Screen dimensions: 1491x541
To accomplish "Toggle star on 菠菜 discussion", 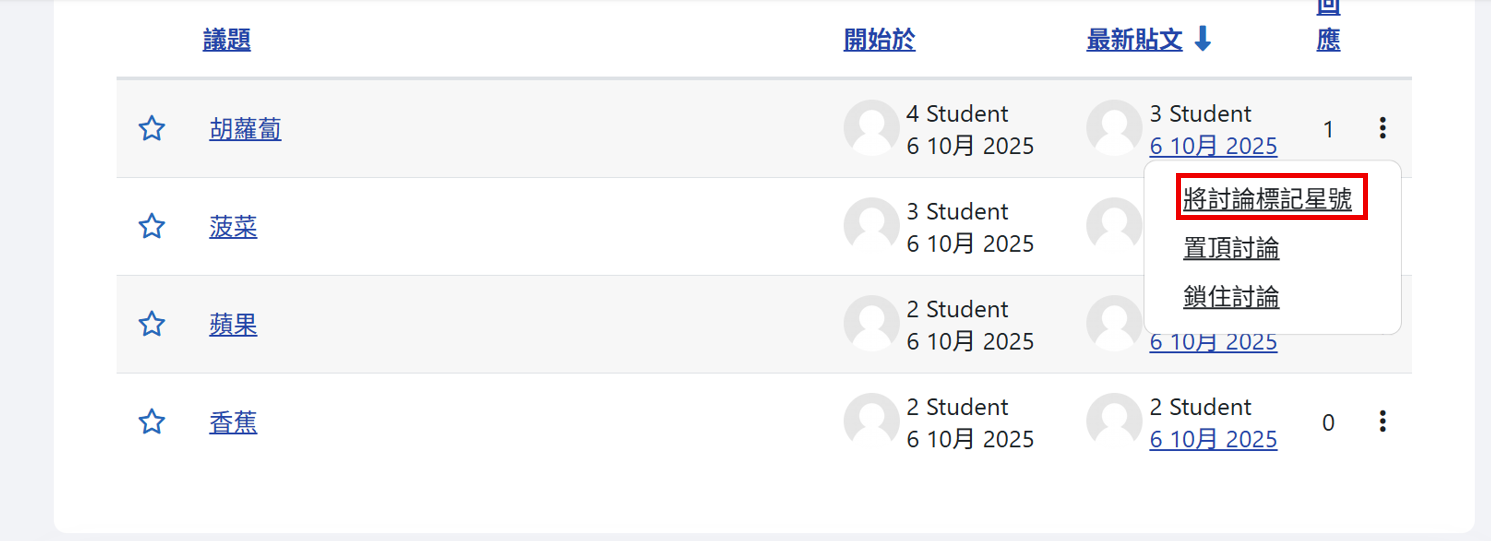I will click(151, 227).
